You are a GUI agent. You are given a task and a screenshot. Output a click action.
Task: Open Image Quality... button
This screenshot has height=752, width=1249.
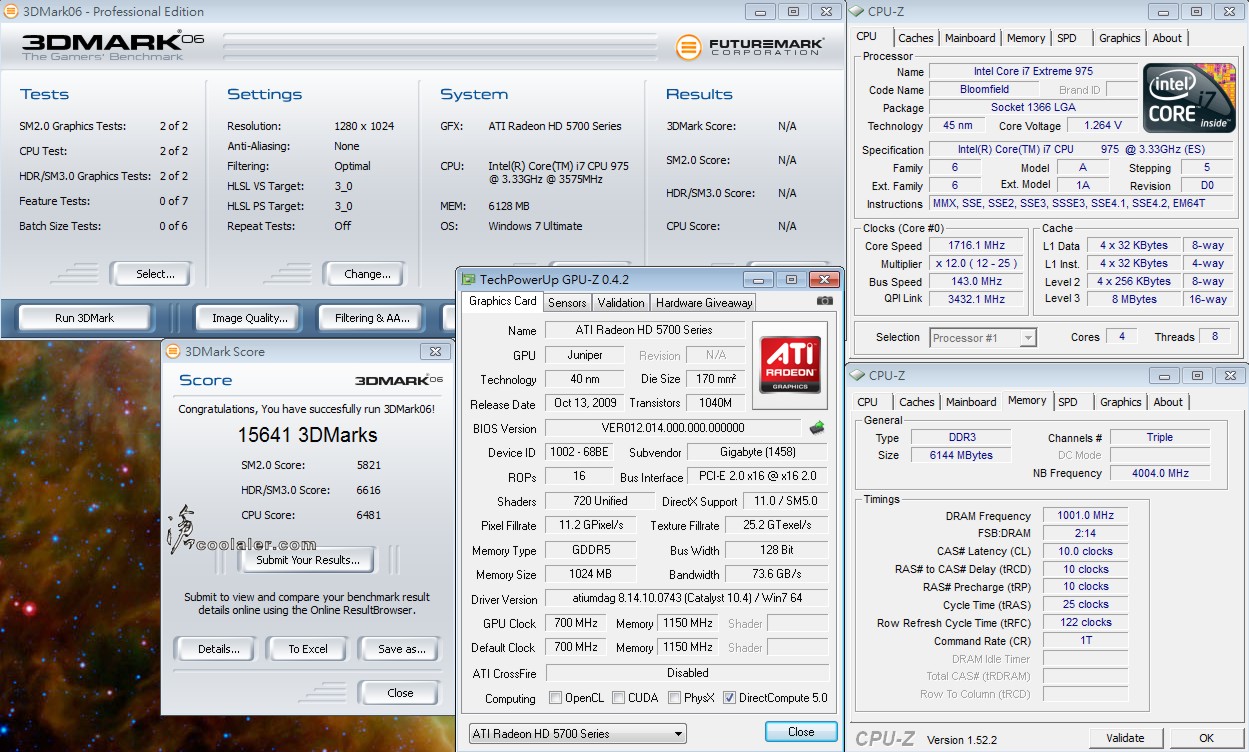coord(249,318)
